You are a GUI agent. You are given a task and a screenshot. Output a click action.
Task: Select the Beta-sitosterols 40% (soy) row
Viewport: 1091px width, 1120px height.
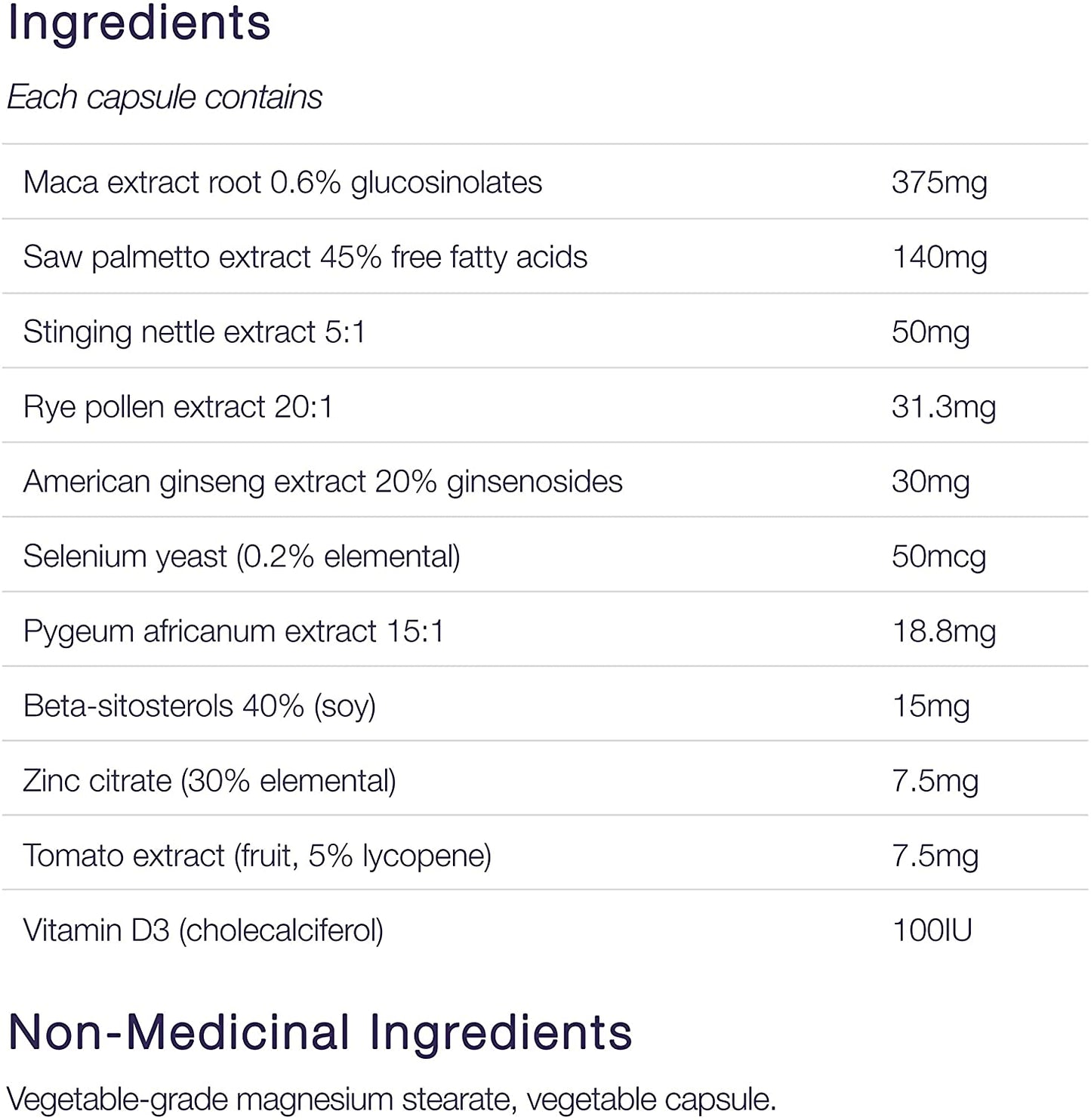tap(199, 706)
